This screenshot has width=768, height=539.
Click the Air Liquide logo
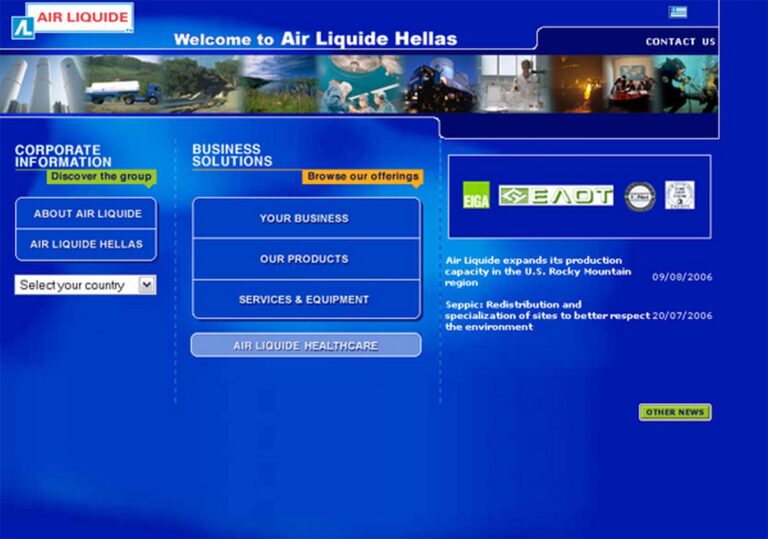(x=72, y=19)
